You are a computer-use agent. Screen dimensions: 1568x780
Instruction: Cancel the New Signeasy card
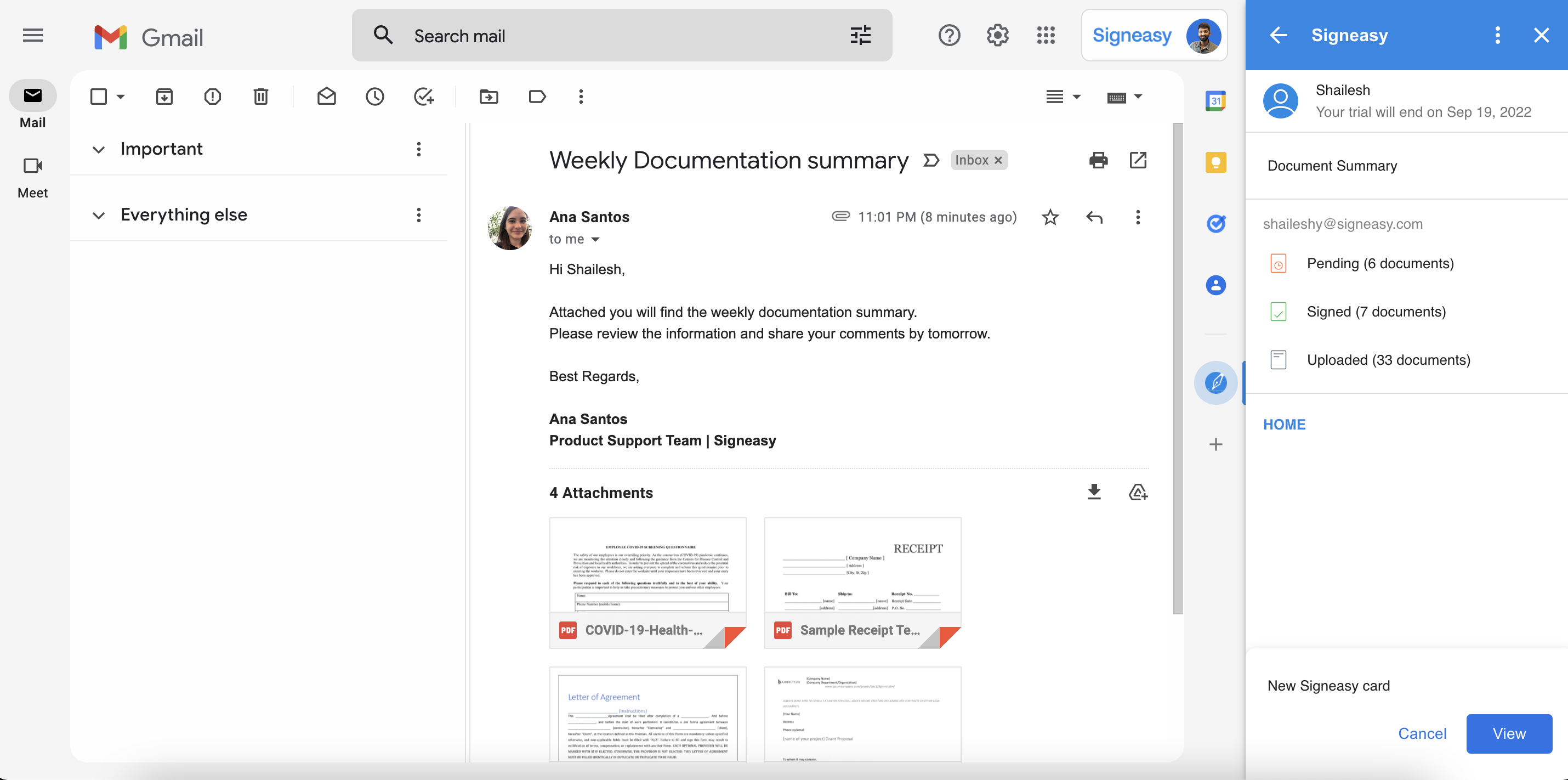(1422, 733)
